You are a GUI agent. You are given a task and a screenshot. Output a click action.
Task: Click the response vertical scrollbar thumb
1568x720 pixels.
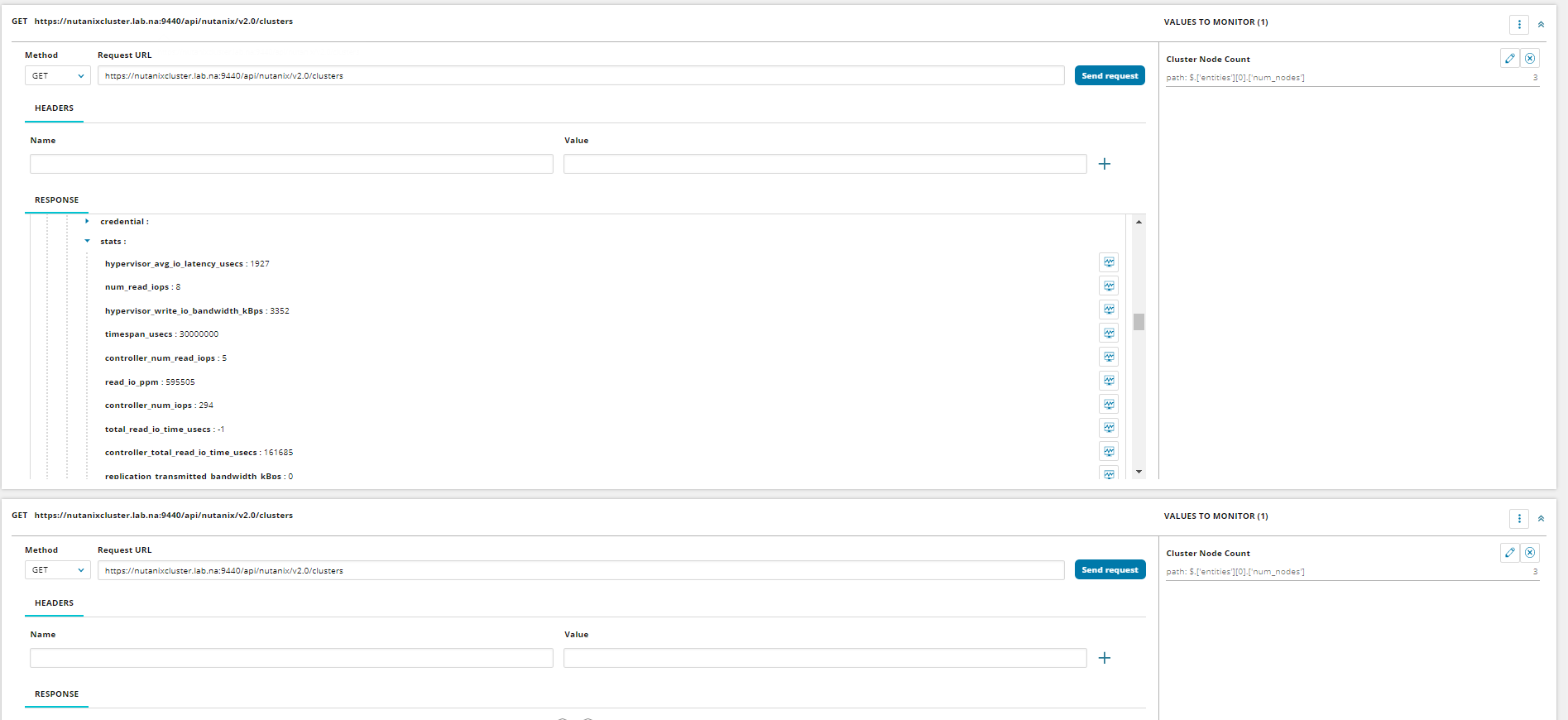point(1139,322)
